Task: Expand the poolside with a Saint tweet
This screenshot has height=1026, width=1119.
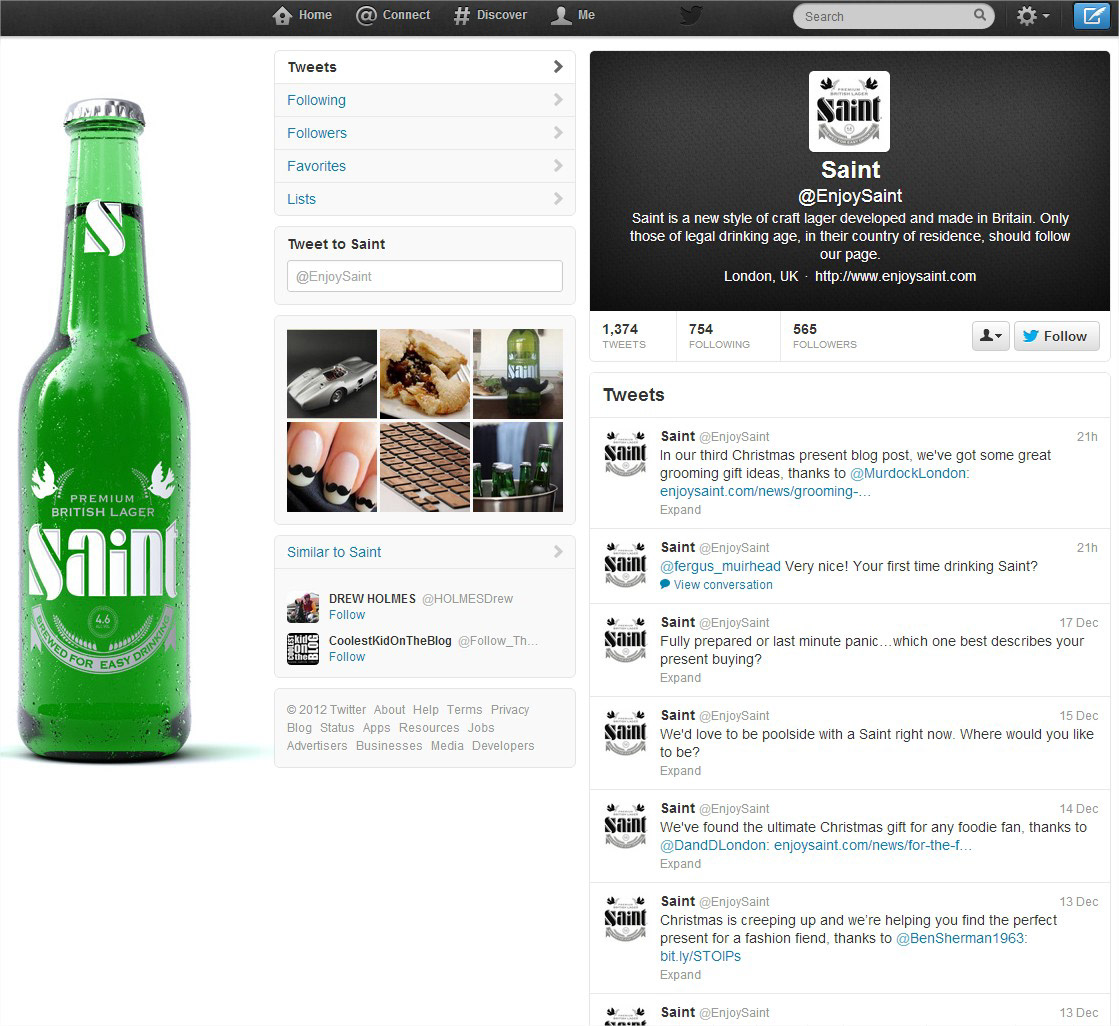Action: pos(680,771)
